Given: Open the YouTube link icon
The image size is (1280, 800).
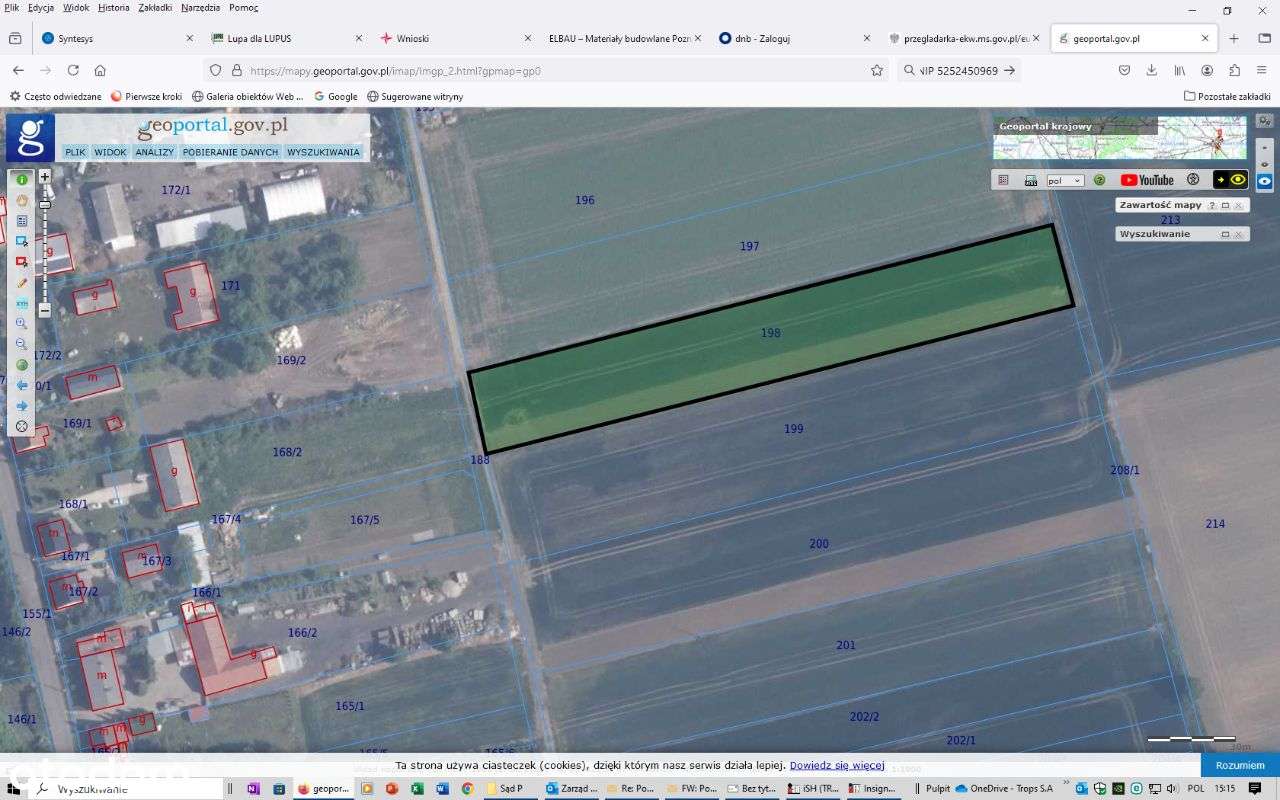Looking at the screenshot, I should (1147, 180).
